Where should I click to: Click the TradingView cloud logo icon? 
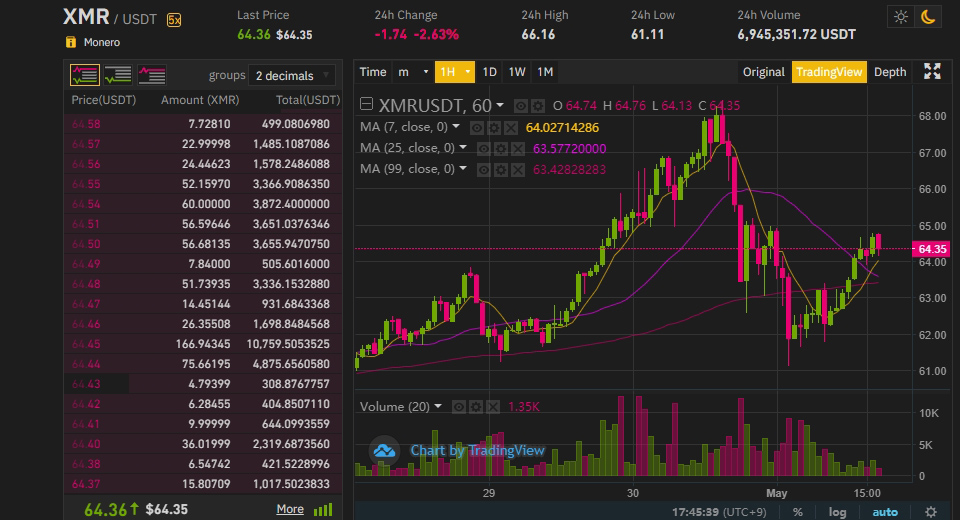[384, 451]
